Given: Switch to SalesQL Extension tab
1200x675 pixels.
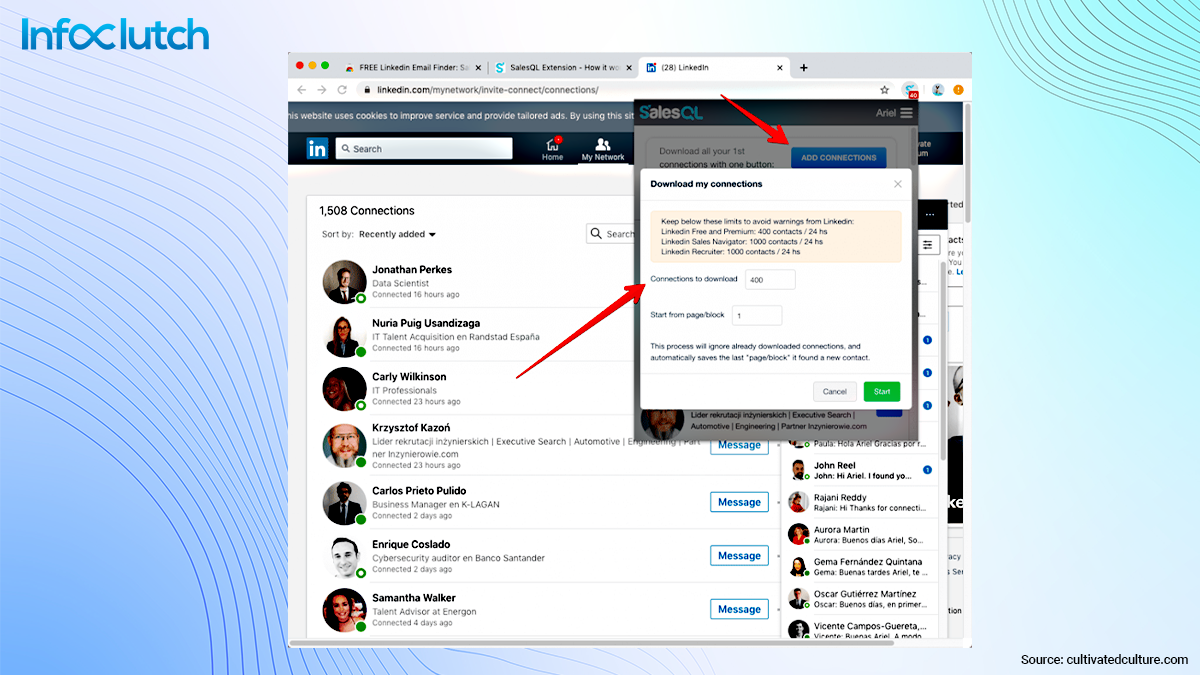Looking at the screenshot, I should pos(563,67).
